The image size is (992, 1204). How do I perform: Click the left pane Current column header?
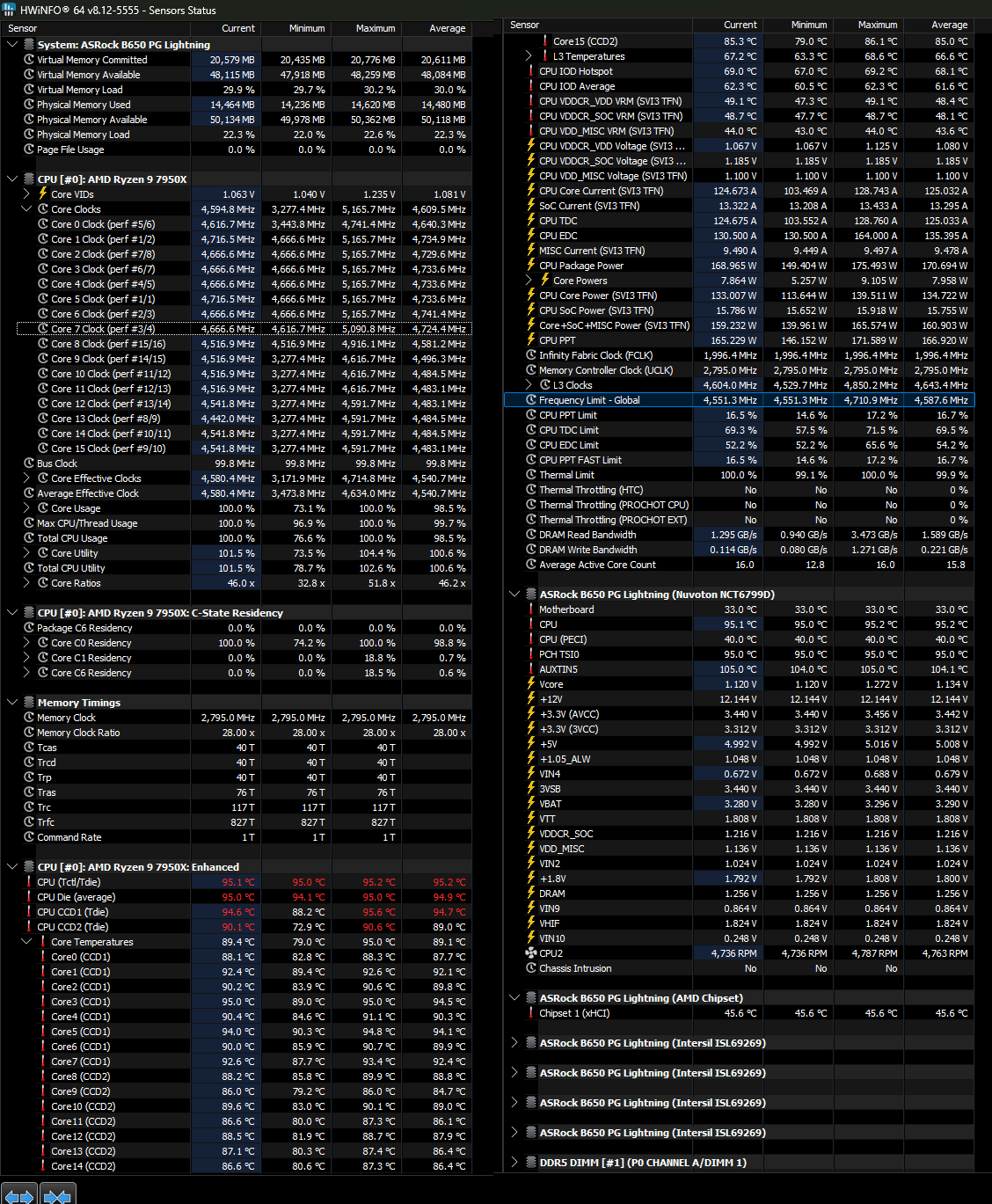click(x=226, y=28)
